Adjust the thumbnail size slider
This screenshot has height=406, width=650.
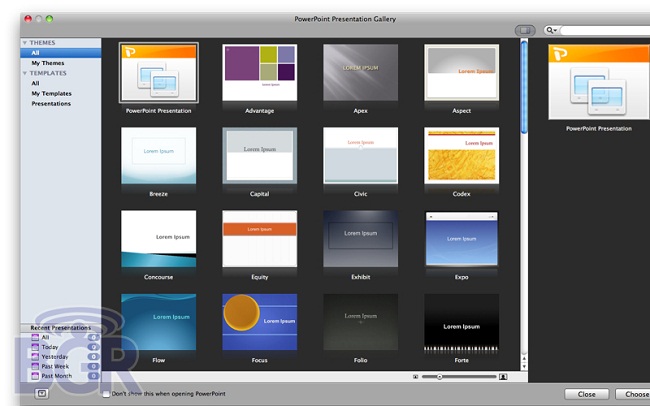439,377
